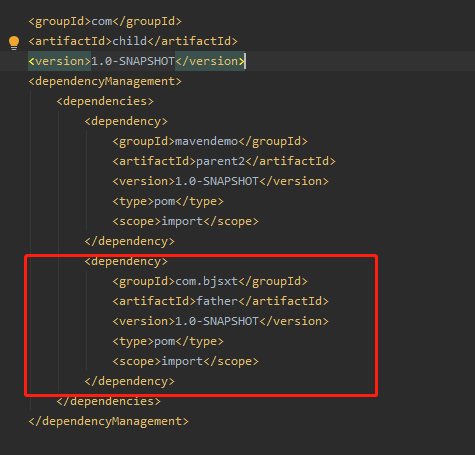Click the 'child' artifactId text
The width and height of the screenshot is (475, 455).
[130, 41]
